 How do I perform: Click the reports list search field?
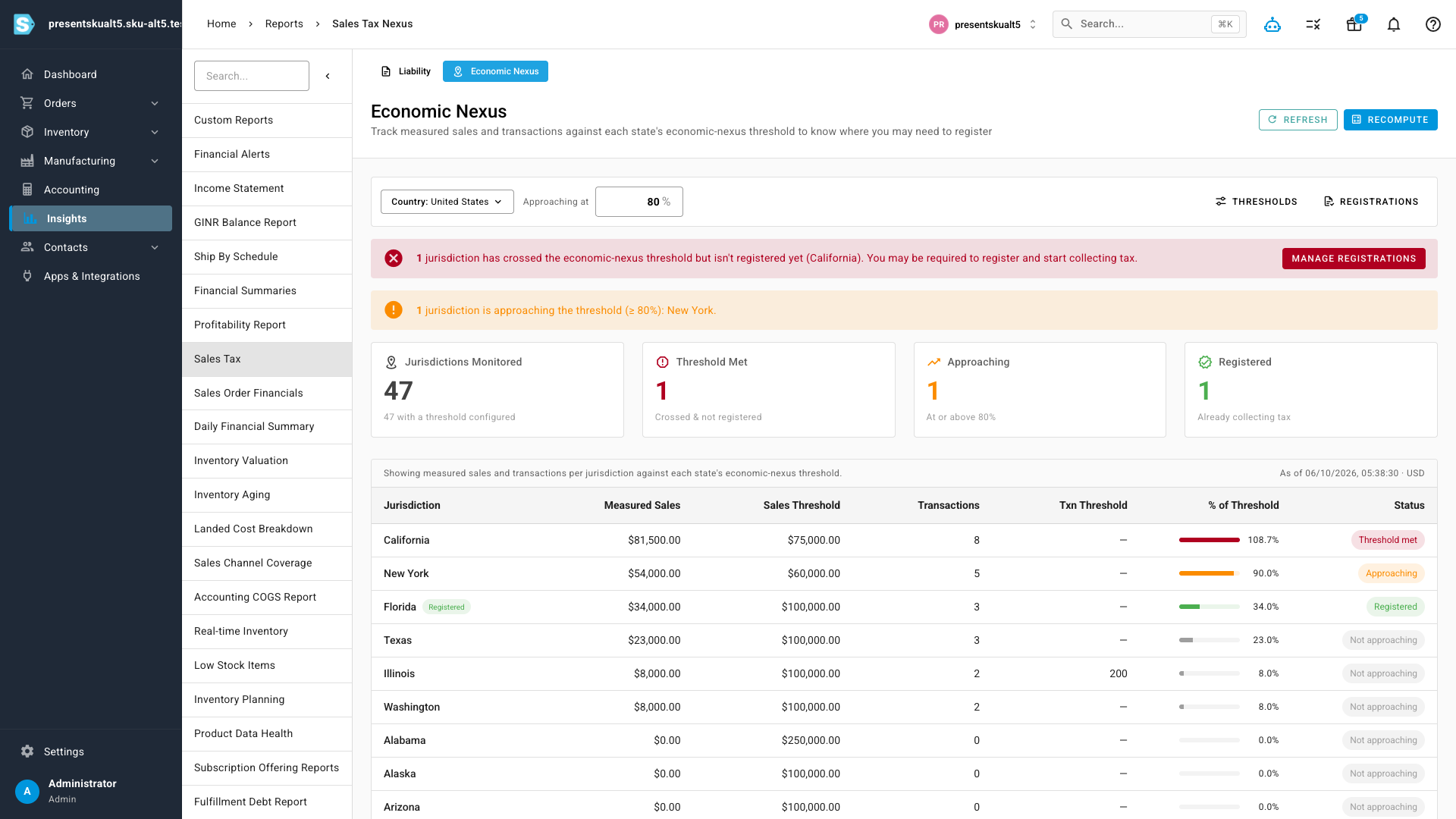tap(252, 76)
